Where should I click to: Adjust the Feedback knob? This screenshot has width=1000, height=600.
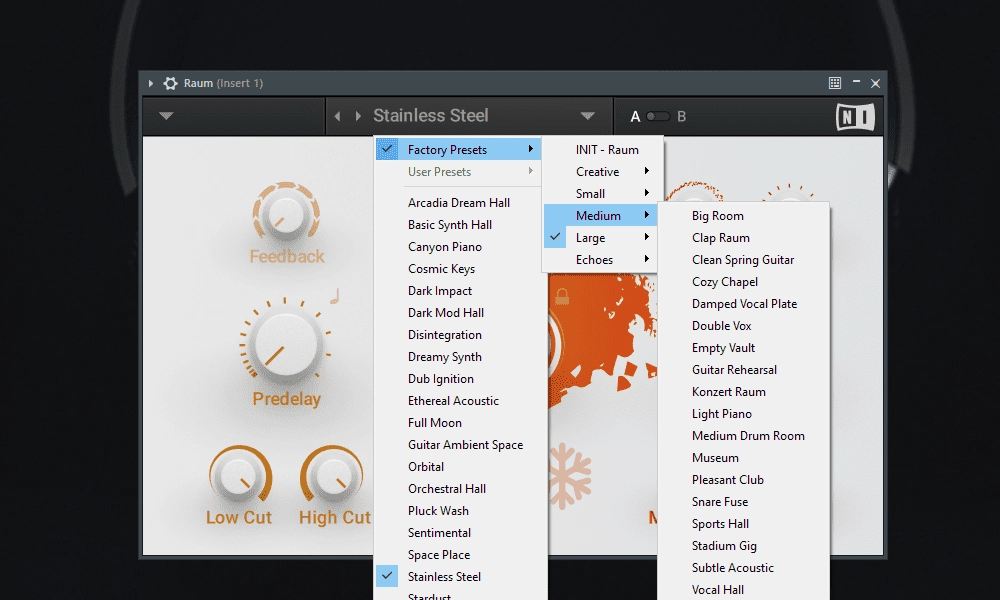[x=286, y=214]
